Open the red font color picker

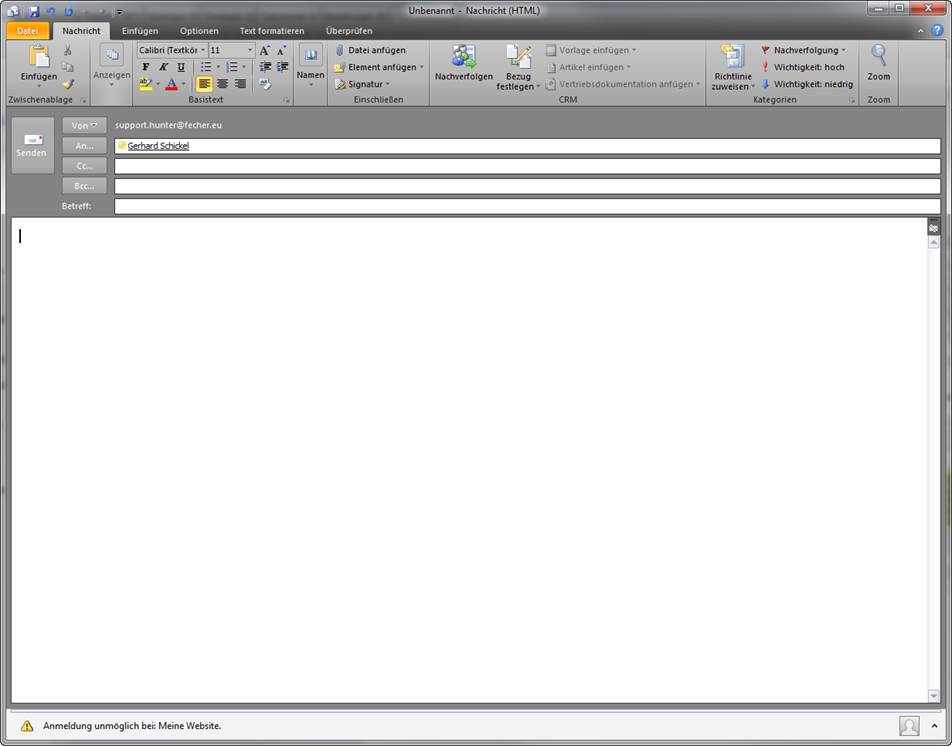[x=171, y=84]
